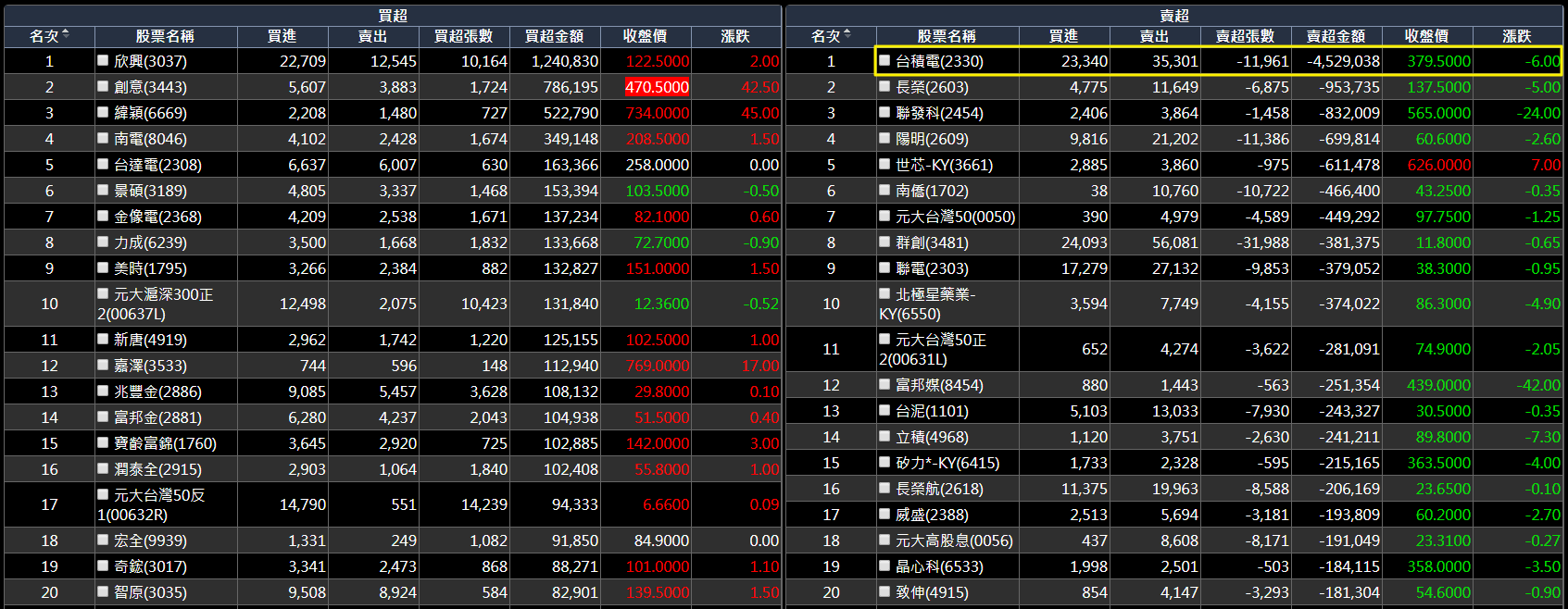Open the 元大台灣50(0050) stock name
The width and height of the screenshot is (1568, 609).
955,217
